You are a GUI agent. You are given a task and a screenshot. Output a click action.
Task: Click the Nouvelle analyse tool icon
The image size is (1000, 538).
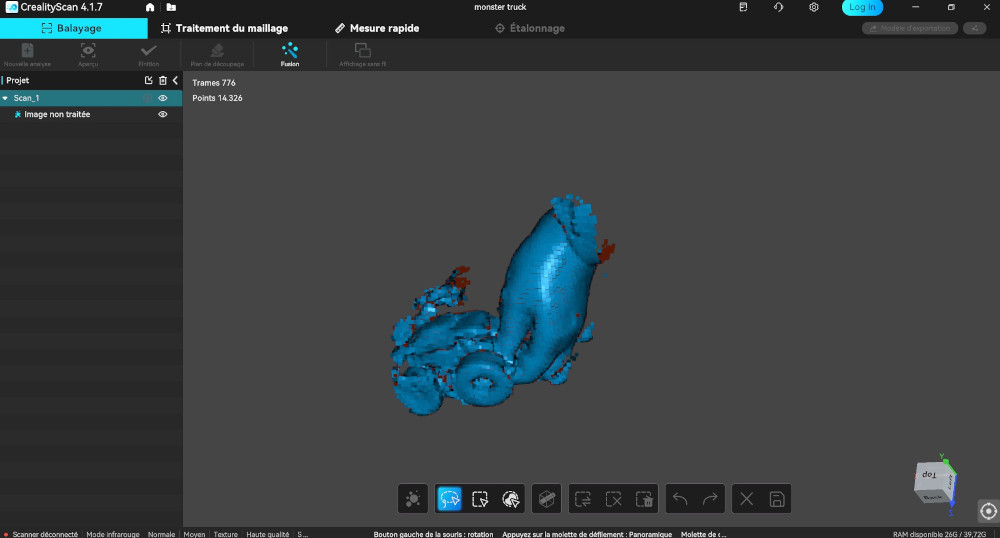[27, 51]
